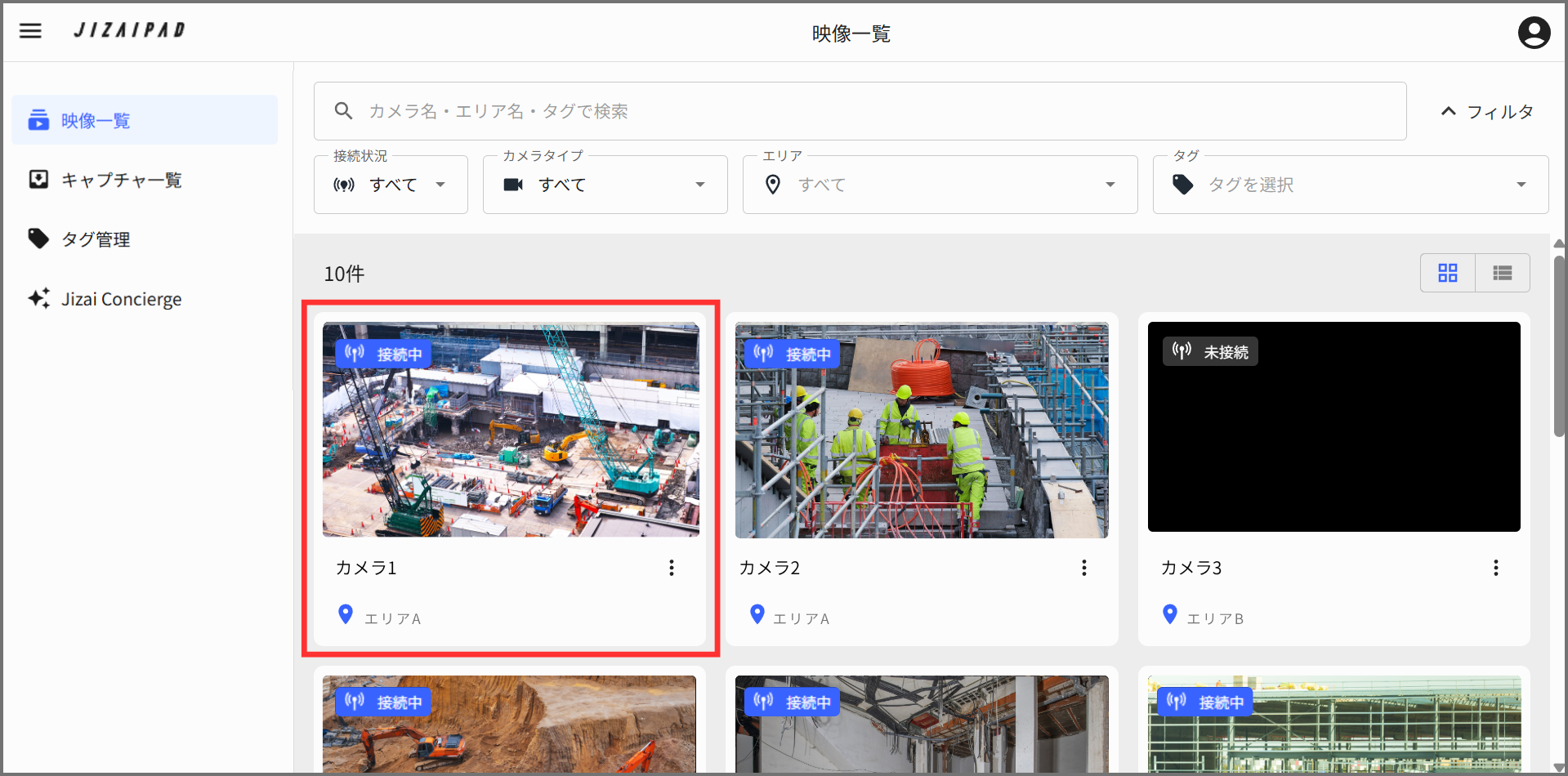This screenshot has width=1568, height=776.
Task: Go to タグ管理 in the sidebar
Action: coord(145,239)
